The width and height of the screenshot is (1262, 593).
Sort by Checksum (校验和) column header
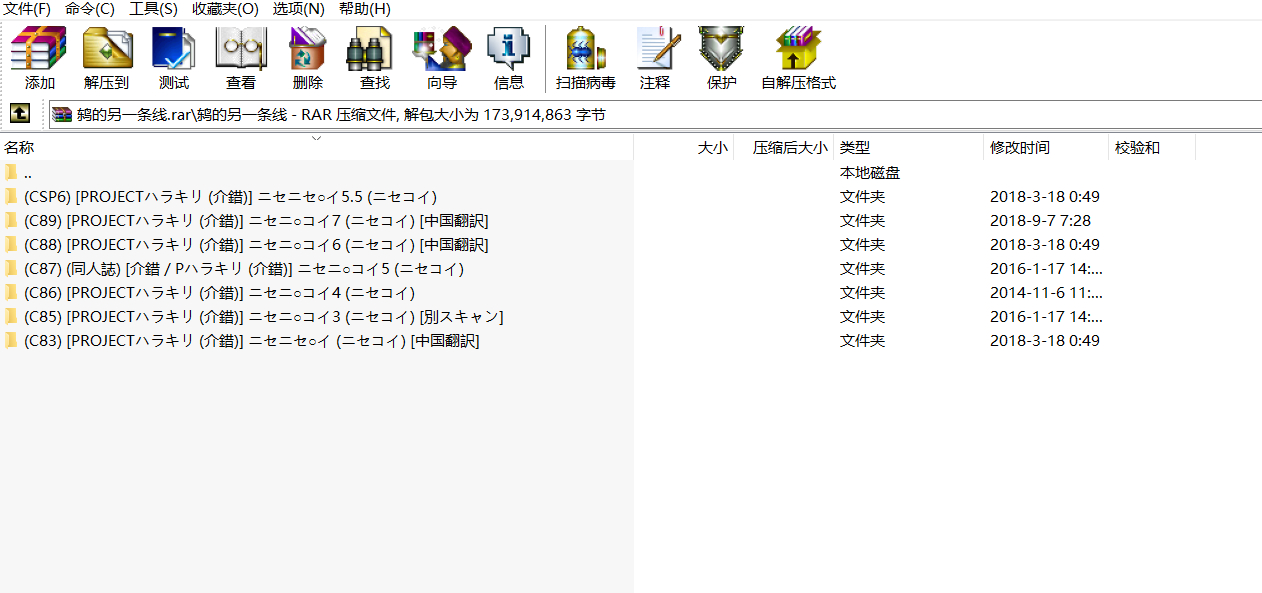(x=1153, y=148)
